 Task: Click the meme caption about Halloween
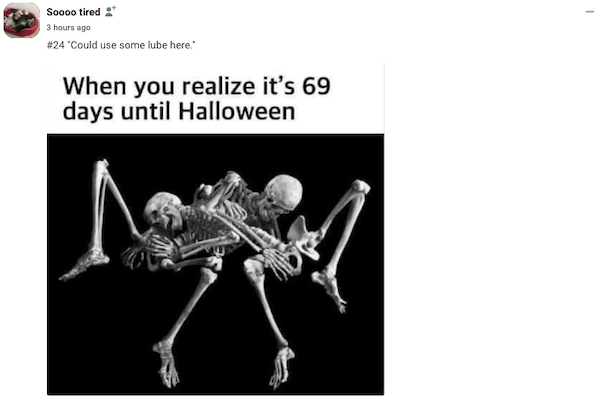coord(197,98)
